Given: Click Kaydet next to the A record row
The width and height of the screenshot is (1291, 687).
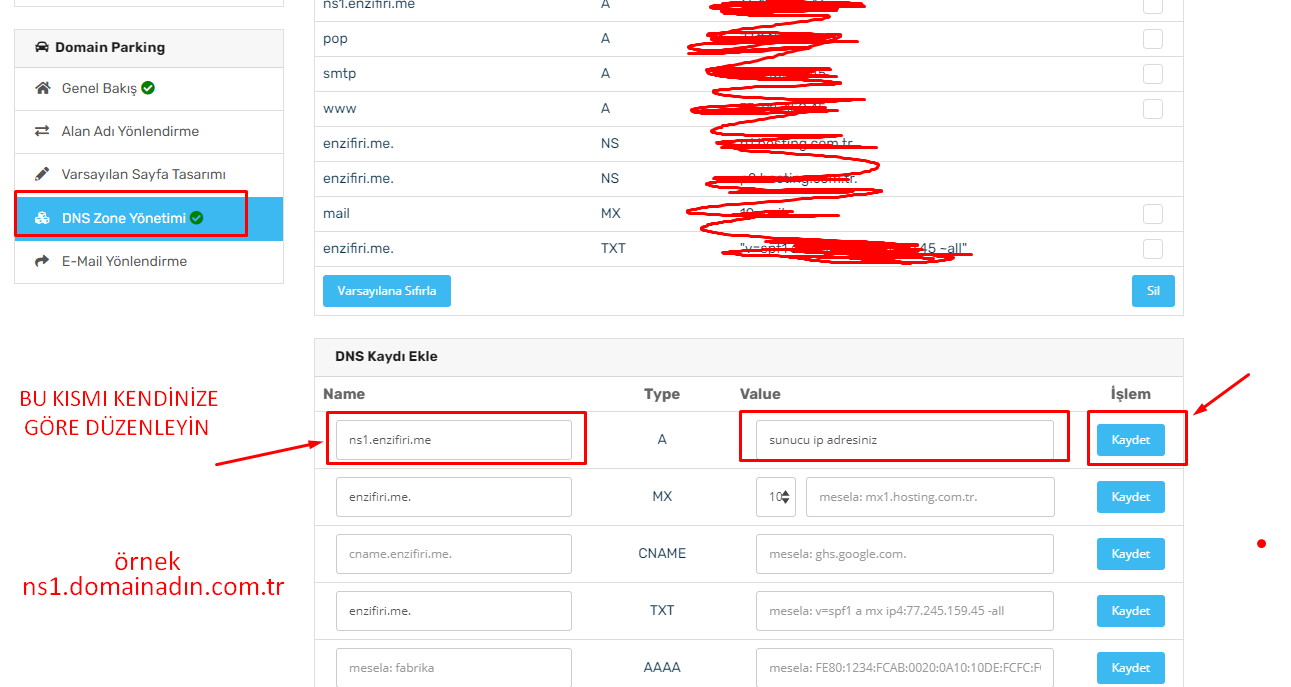Looking at the screenshot, I should tap(1130, 438).
